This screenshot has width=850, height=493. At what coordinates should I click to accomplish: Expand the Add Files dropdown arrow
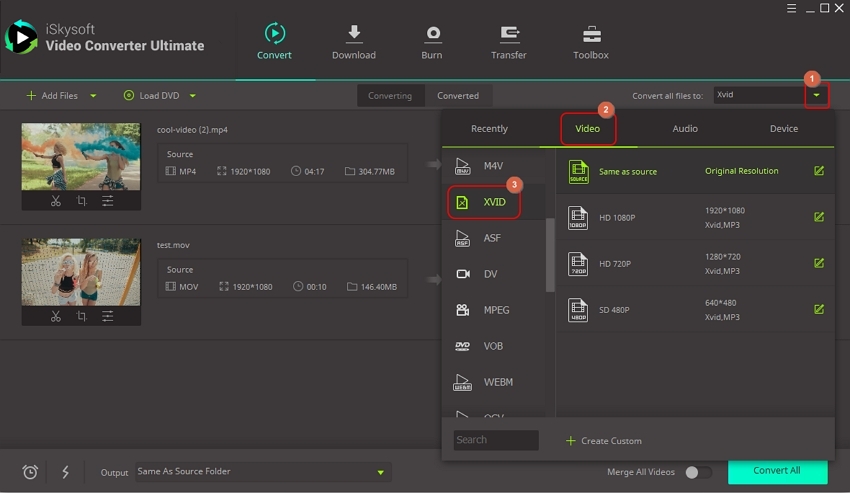click(93, 96)
